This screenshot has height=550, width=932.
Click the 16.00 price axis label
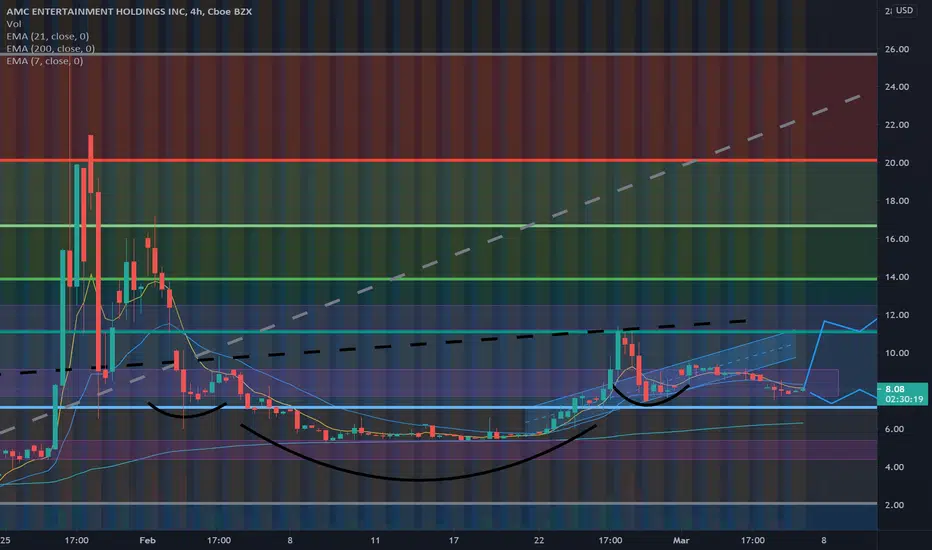(x=896, y=239)
